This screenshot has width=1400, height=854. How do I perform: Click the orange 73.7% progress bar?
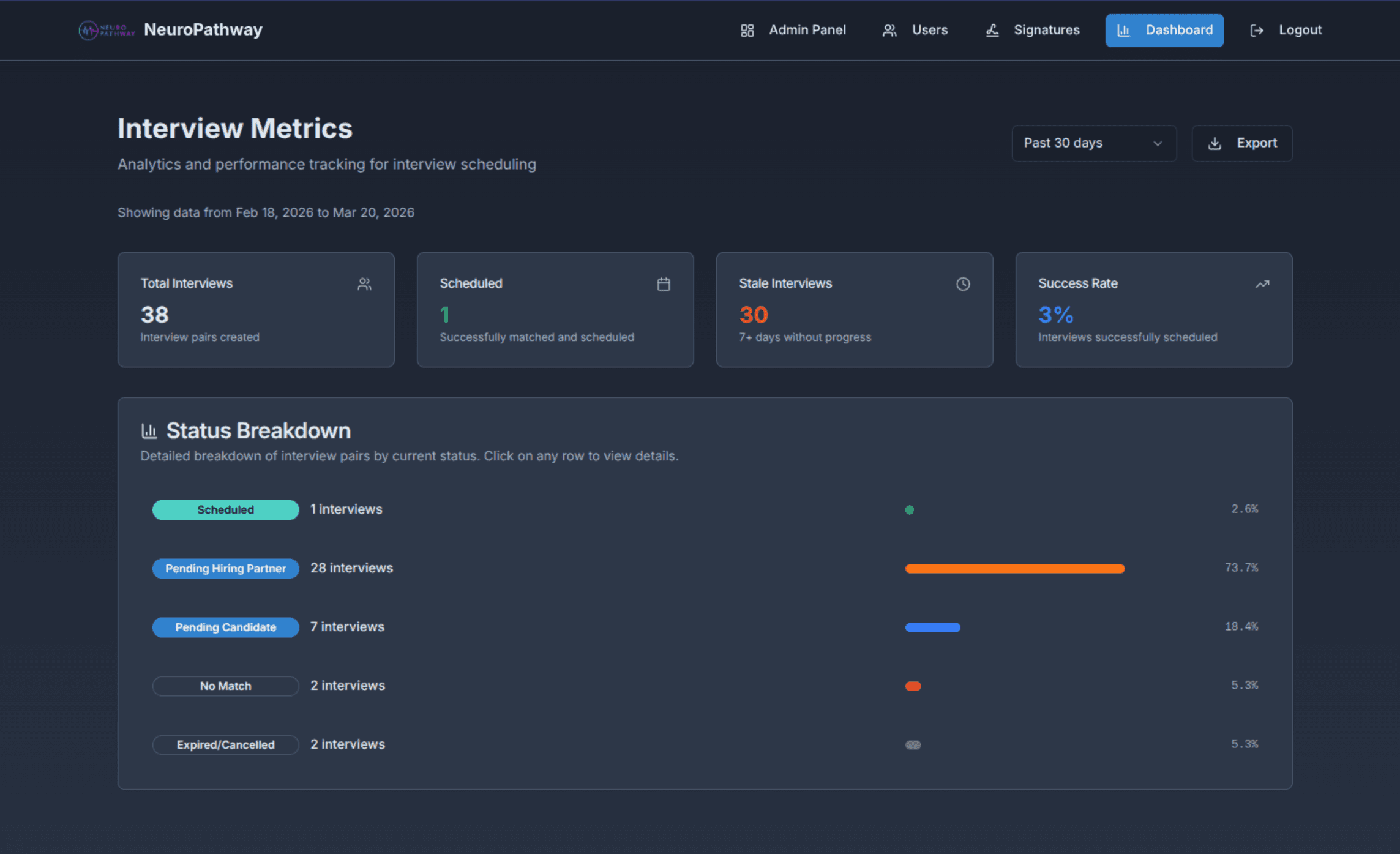point(1014,569)
